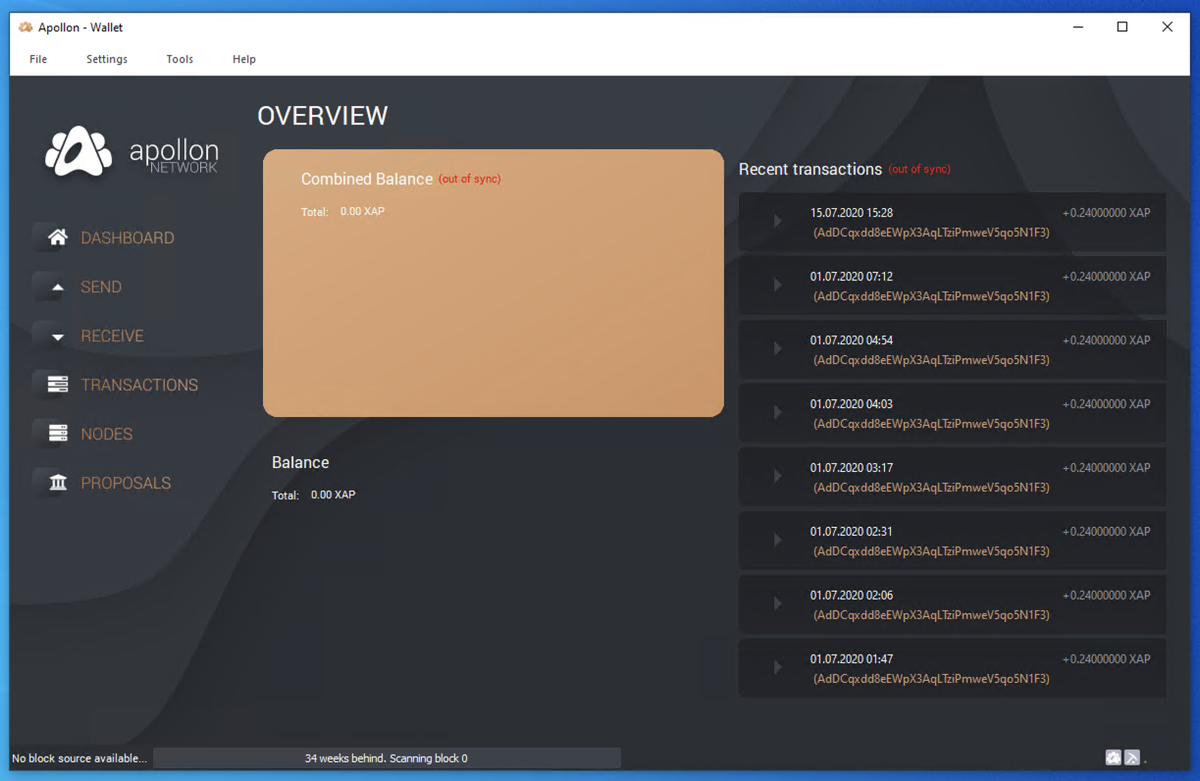
Task: Open the Settings menu
Action: 107,59
